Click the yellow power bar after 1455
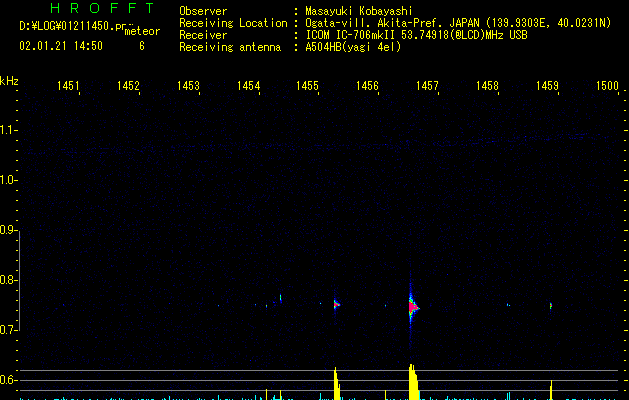The width and height of the screenshot is (629, 400). coord(337,384)
